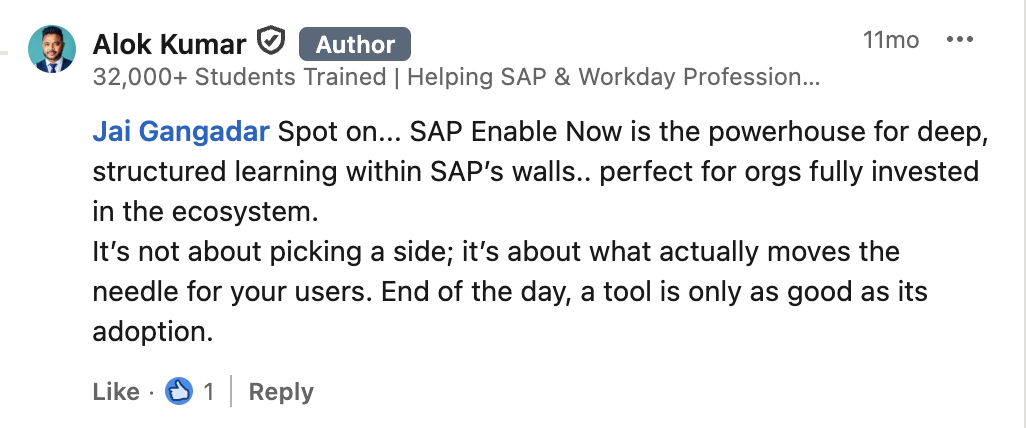Click the Alok Kumar author name
The width and height of the screenshot is (1026, 428).
(x=170, y=43)
